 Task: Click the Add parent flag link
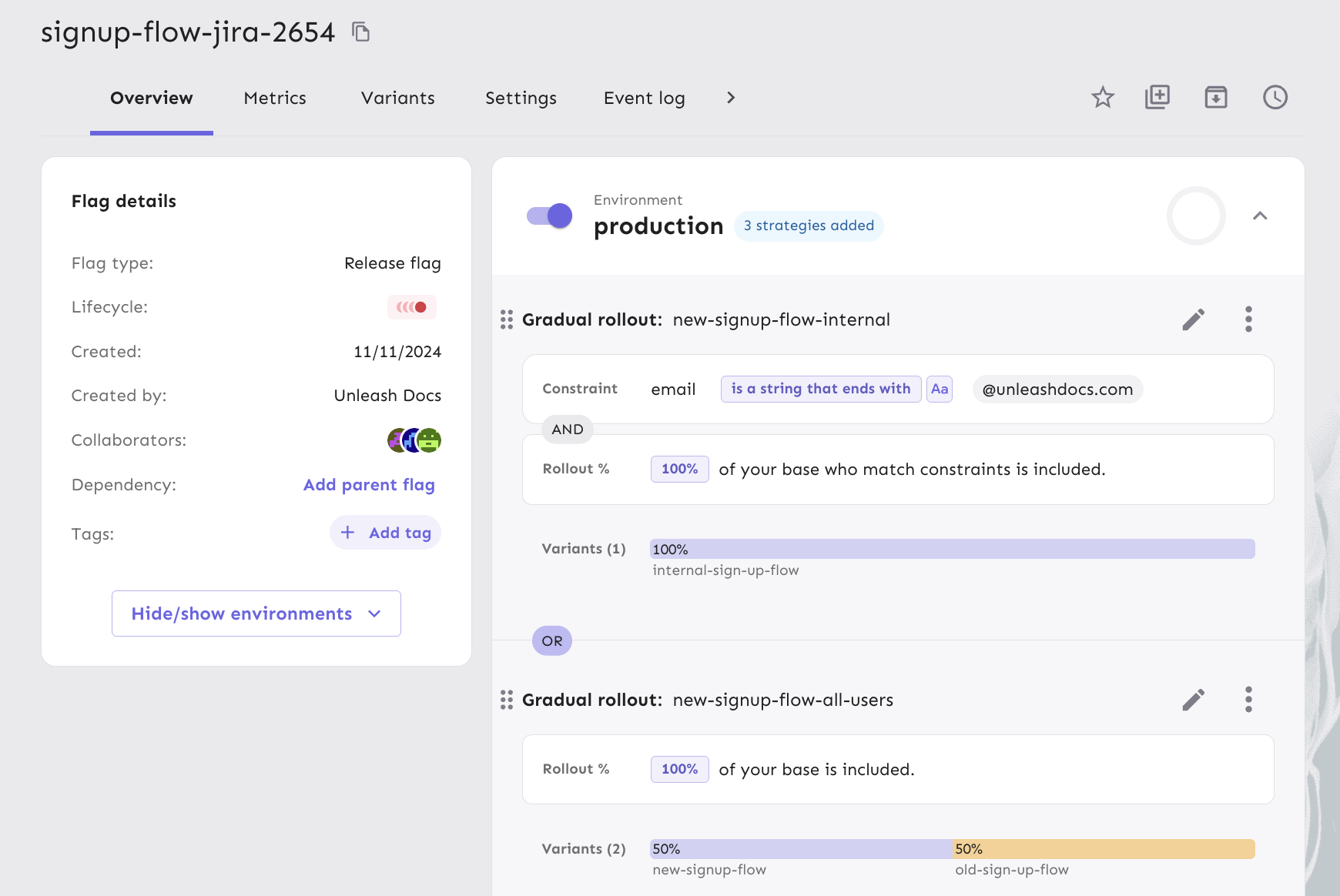click(x=369, y=485)
